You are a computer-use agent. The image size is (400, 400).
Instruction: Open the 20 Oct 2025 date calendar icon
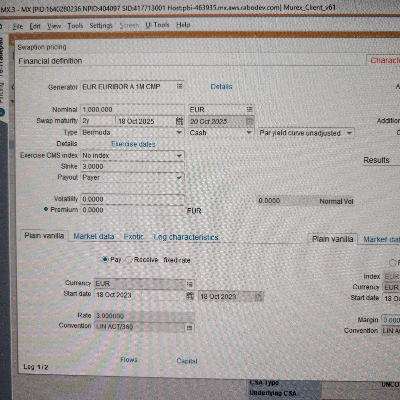250,121
